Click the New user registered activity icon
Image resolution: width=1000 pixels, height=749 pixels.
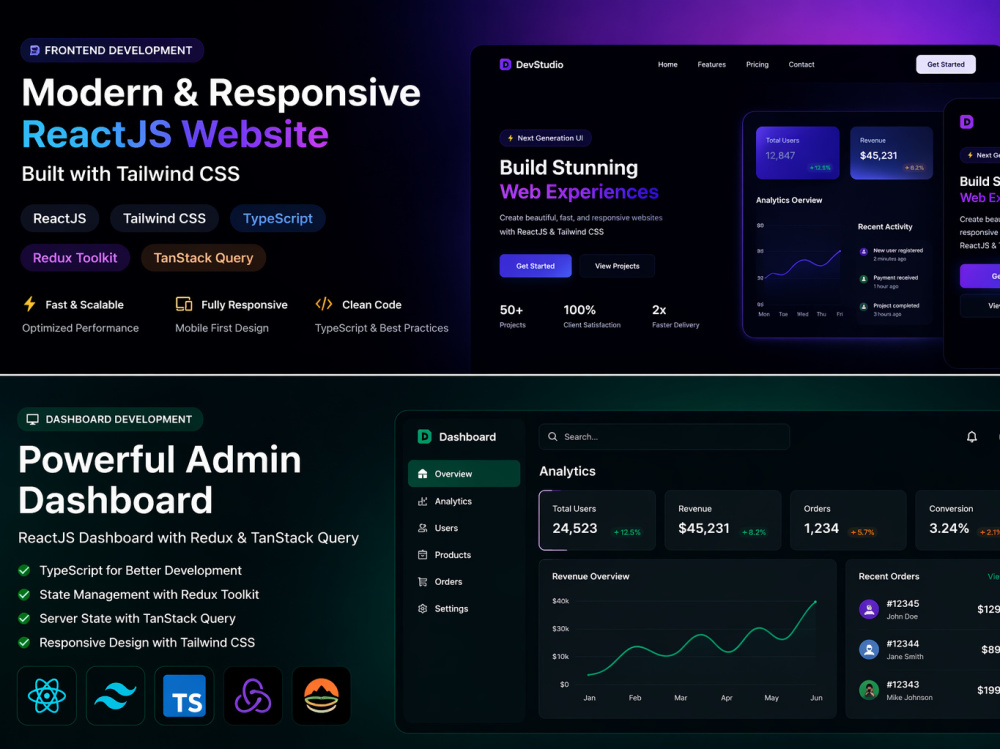[x=864, y=252]
